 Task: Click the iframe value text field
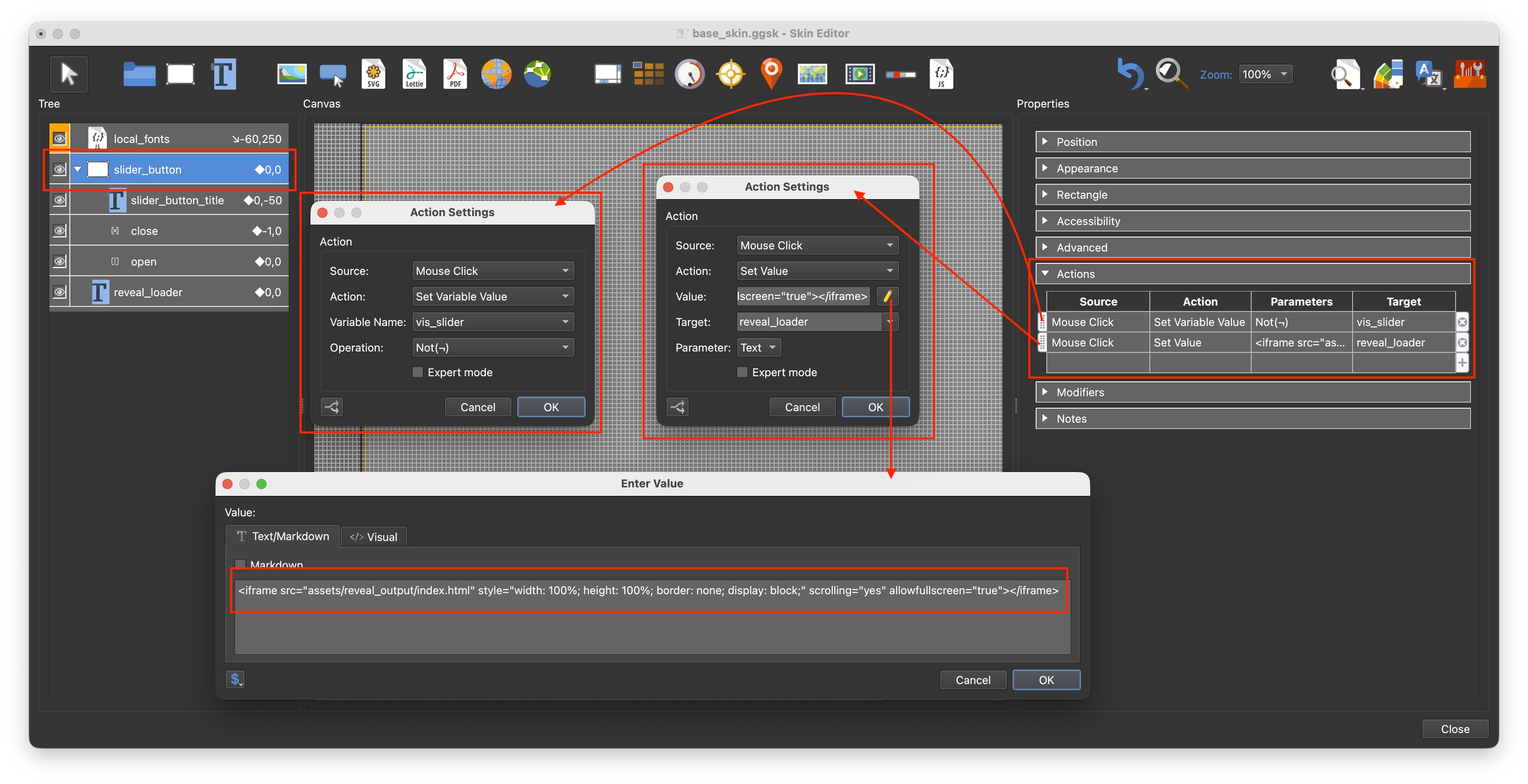coord(648,590)
